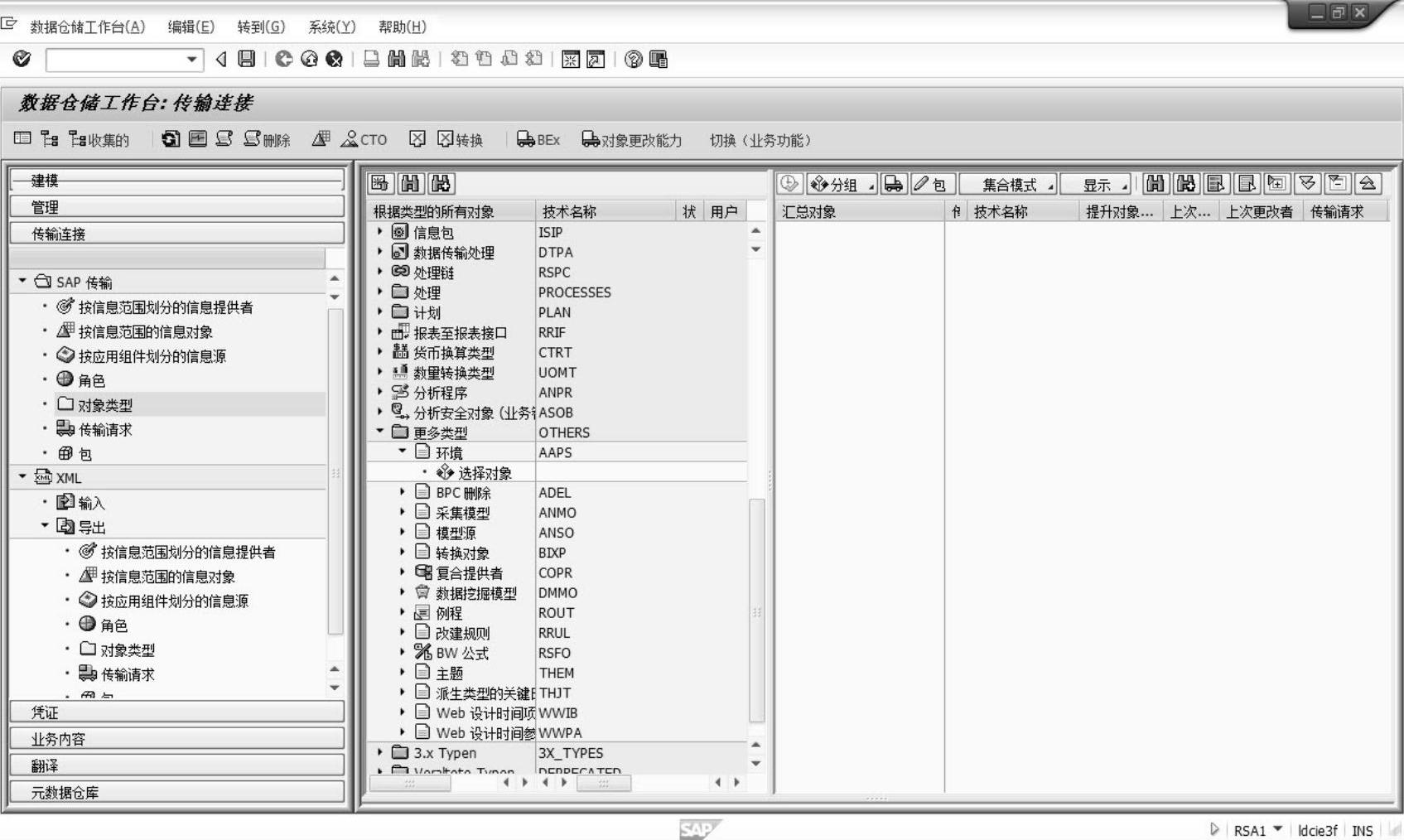Click the find binoculars icon above object tree
The width and height of the screenshot is (1404, 840).
pyautogui.click(x=410, y=183)
